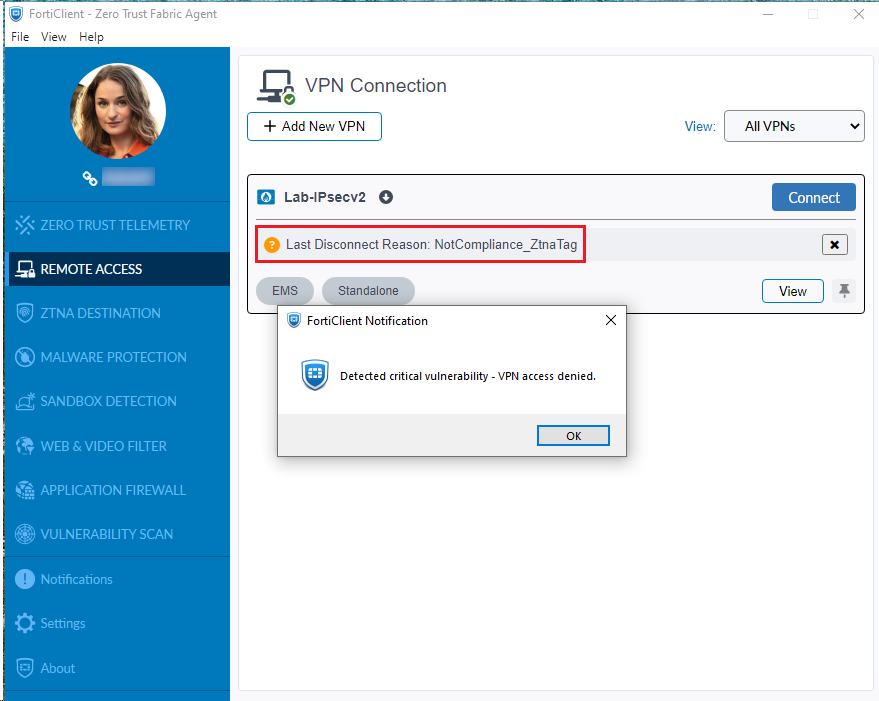This screenshot has height=701, width=879.
Task: Click the Zero Trust Telemetry icon
Action: [x=25, y=225]
